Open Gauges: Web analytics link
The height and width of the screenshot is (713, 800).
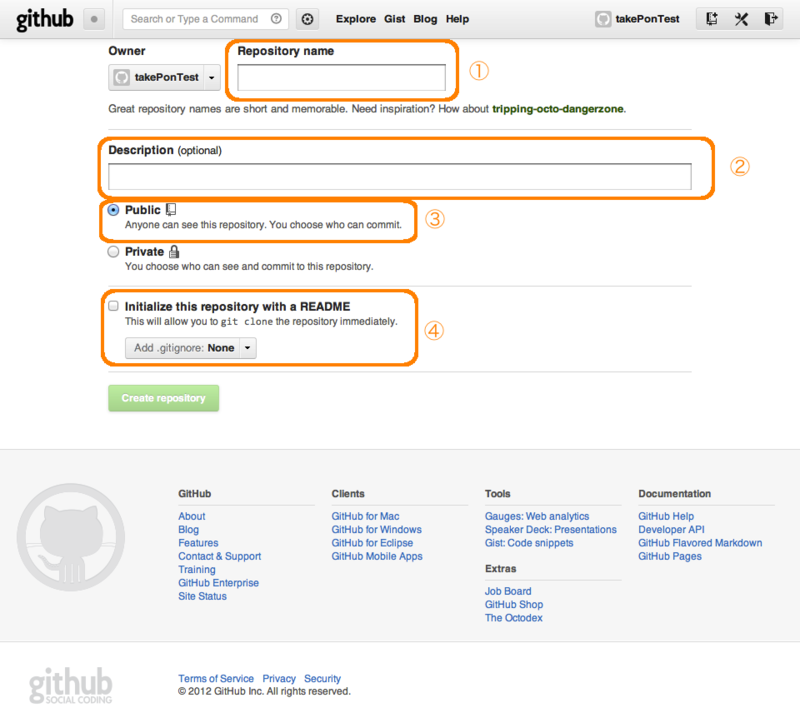coord(537,517)
